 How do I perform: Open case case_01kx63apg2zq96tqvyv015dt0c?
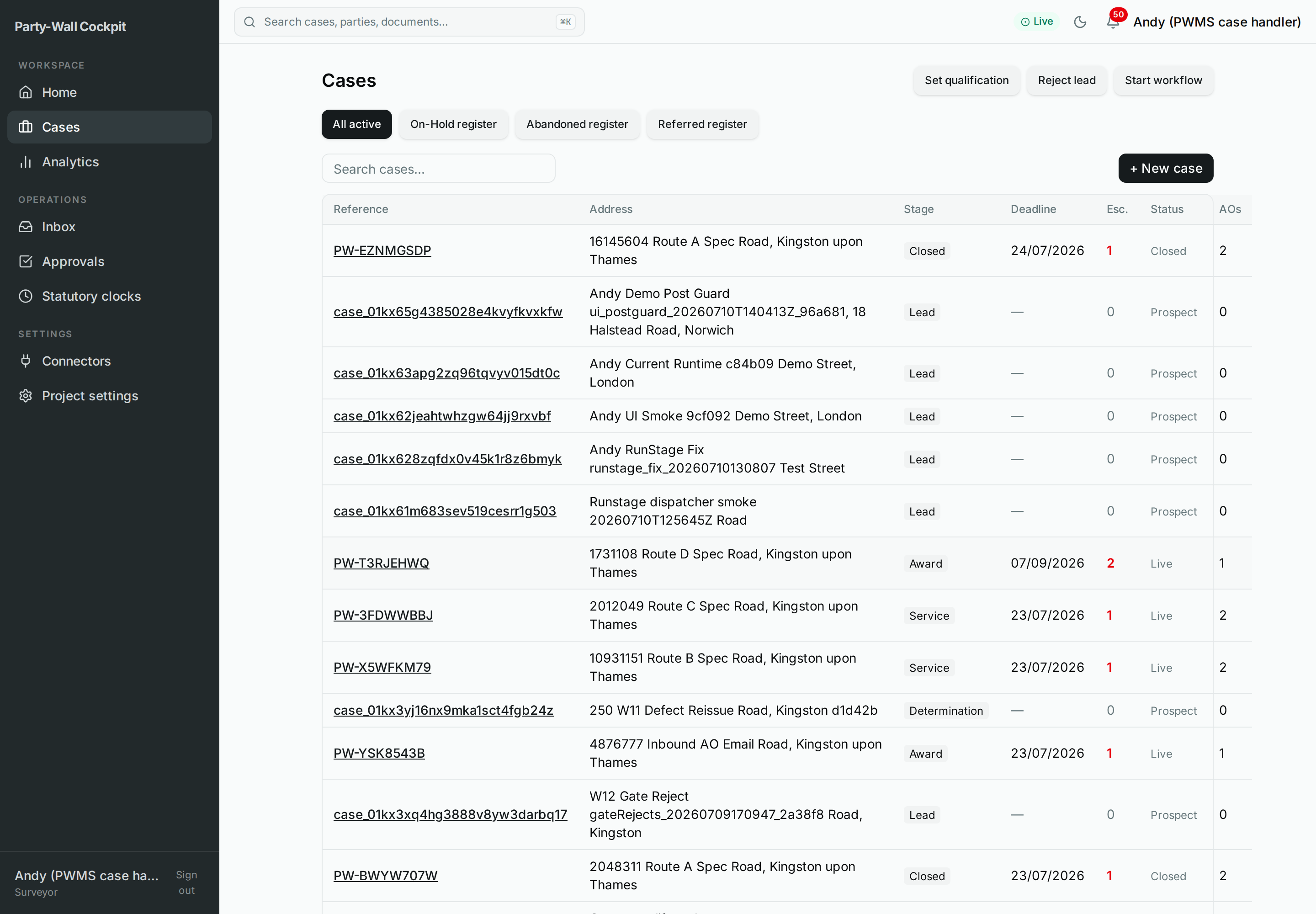447,373
